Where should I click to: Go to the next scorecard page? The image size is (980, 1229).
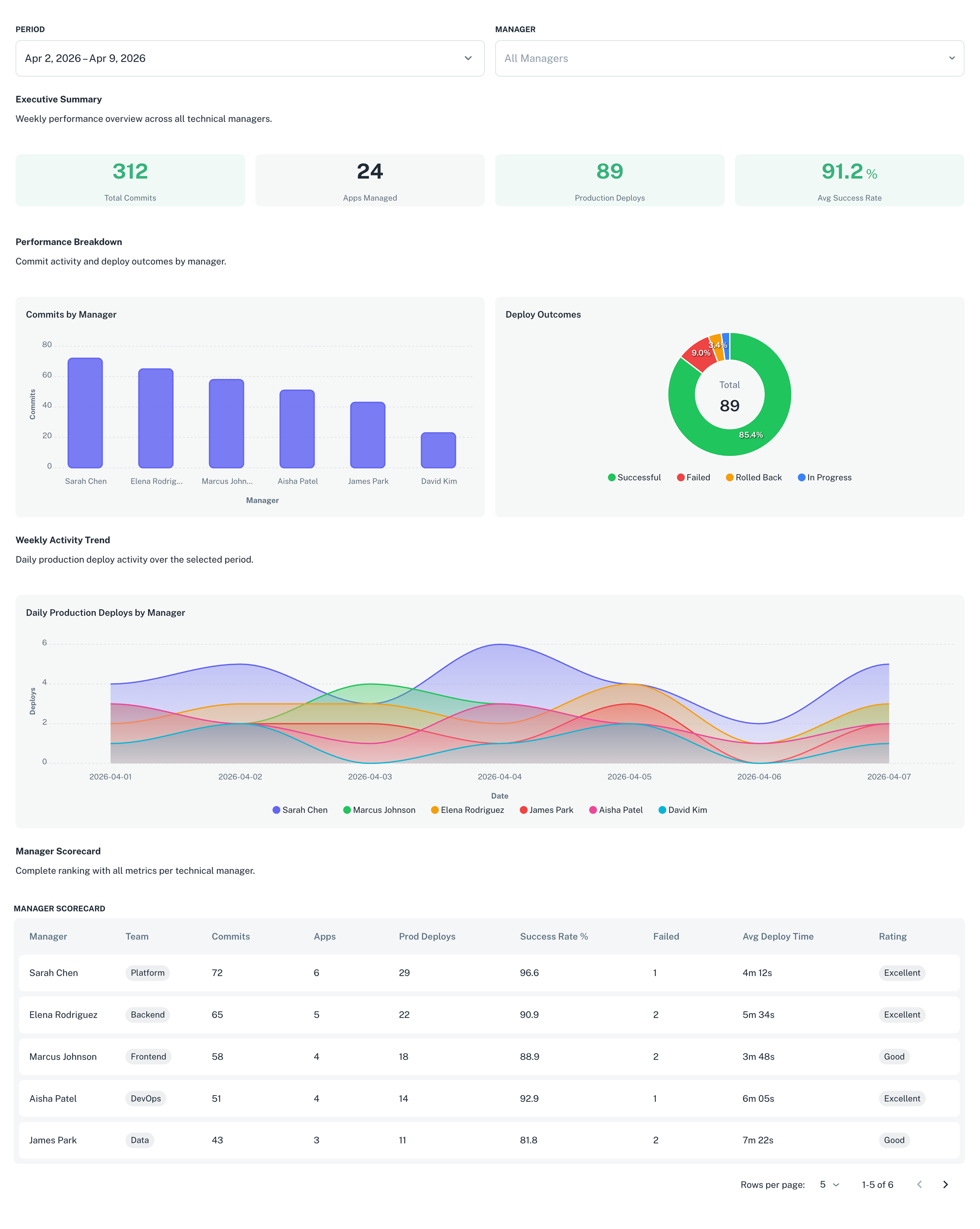point(946,1185)
